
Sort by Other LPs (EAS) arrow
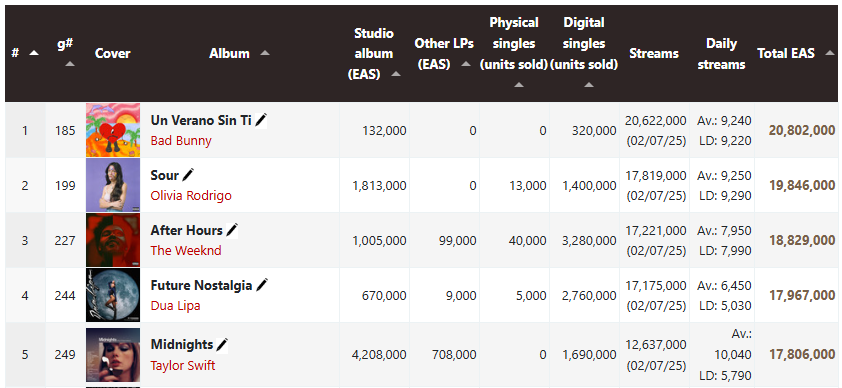466,64
